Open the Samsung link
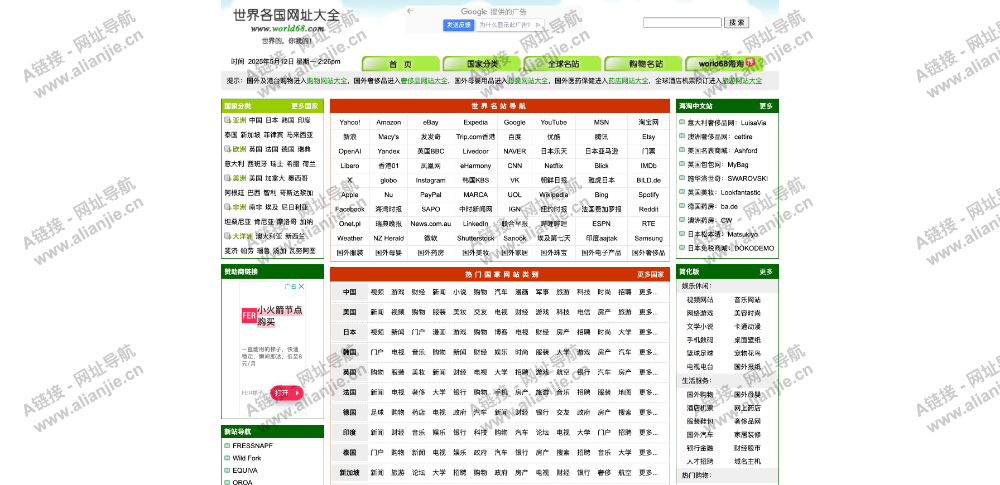 tap(648, 238)
